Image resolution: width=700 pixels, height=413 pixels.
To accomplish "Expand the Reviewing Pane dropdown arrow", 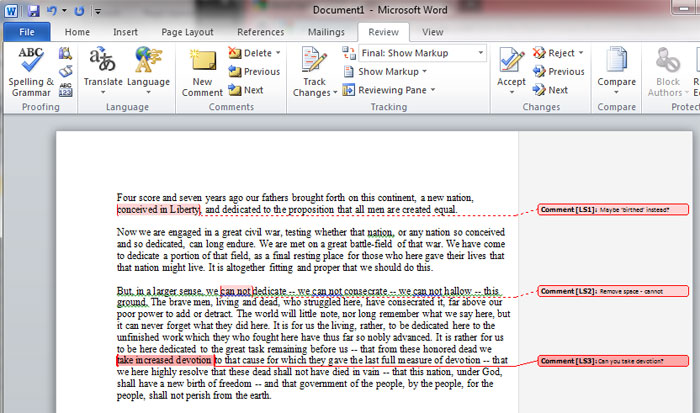I will coord(433,90).
